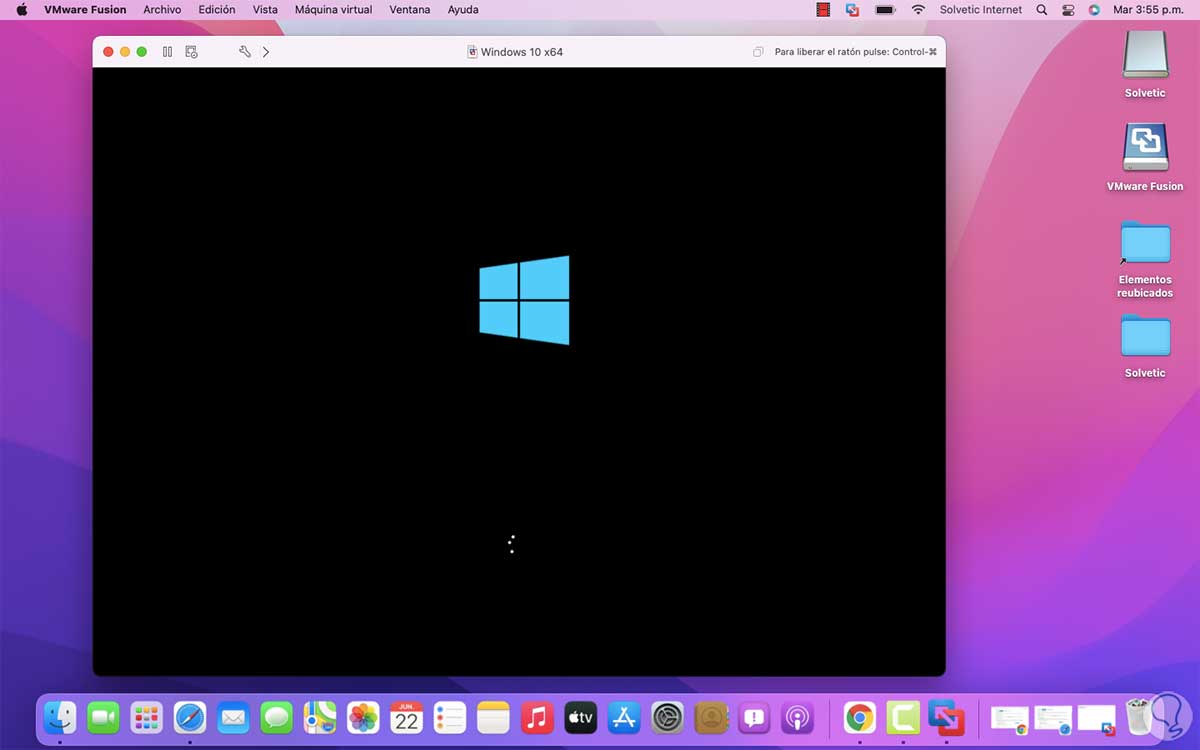
Task: Open Music from the Dock
Action: pos(537,717)
